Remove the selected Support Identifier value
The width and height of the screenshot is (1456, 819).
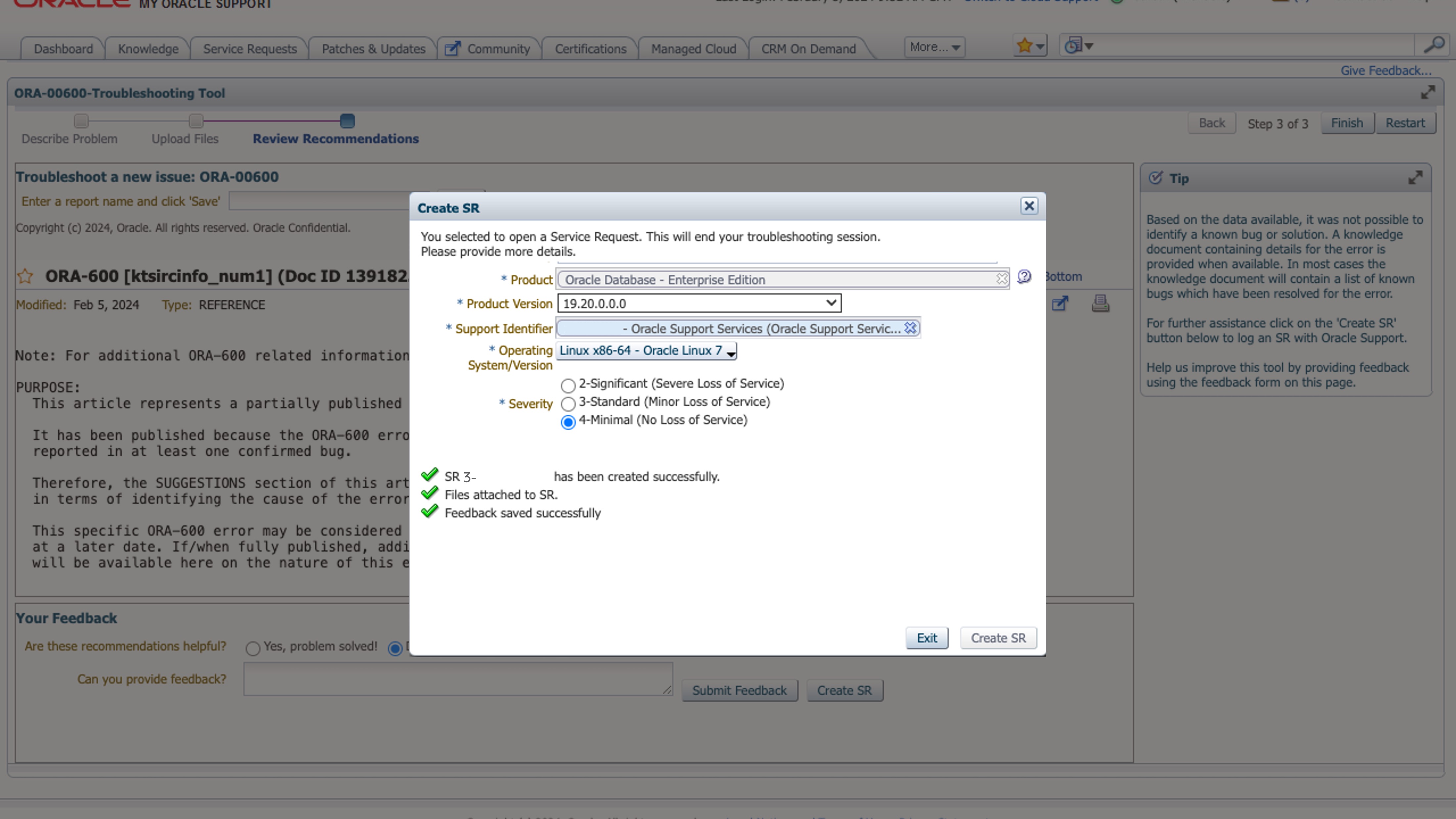pyautogui.click(x=910, y=328)
